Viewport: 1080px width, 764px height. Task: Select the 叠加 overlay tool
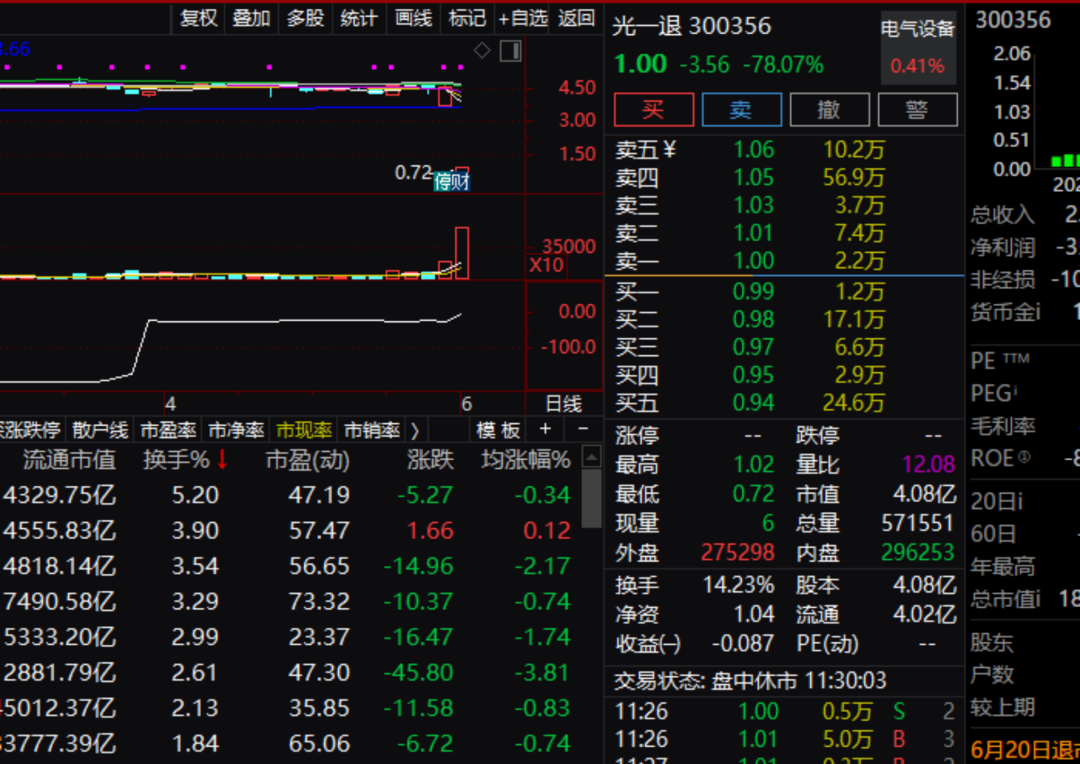click(250, 18)
